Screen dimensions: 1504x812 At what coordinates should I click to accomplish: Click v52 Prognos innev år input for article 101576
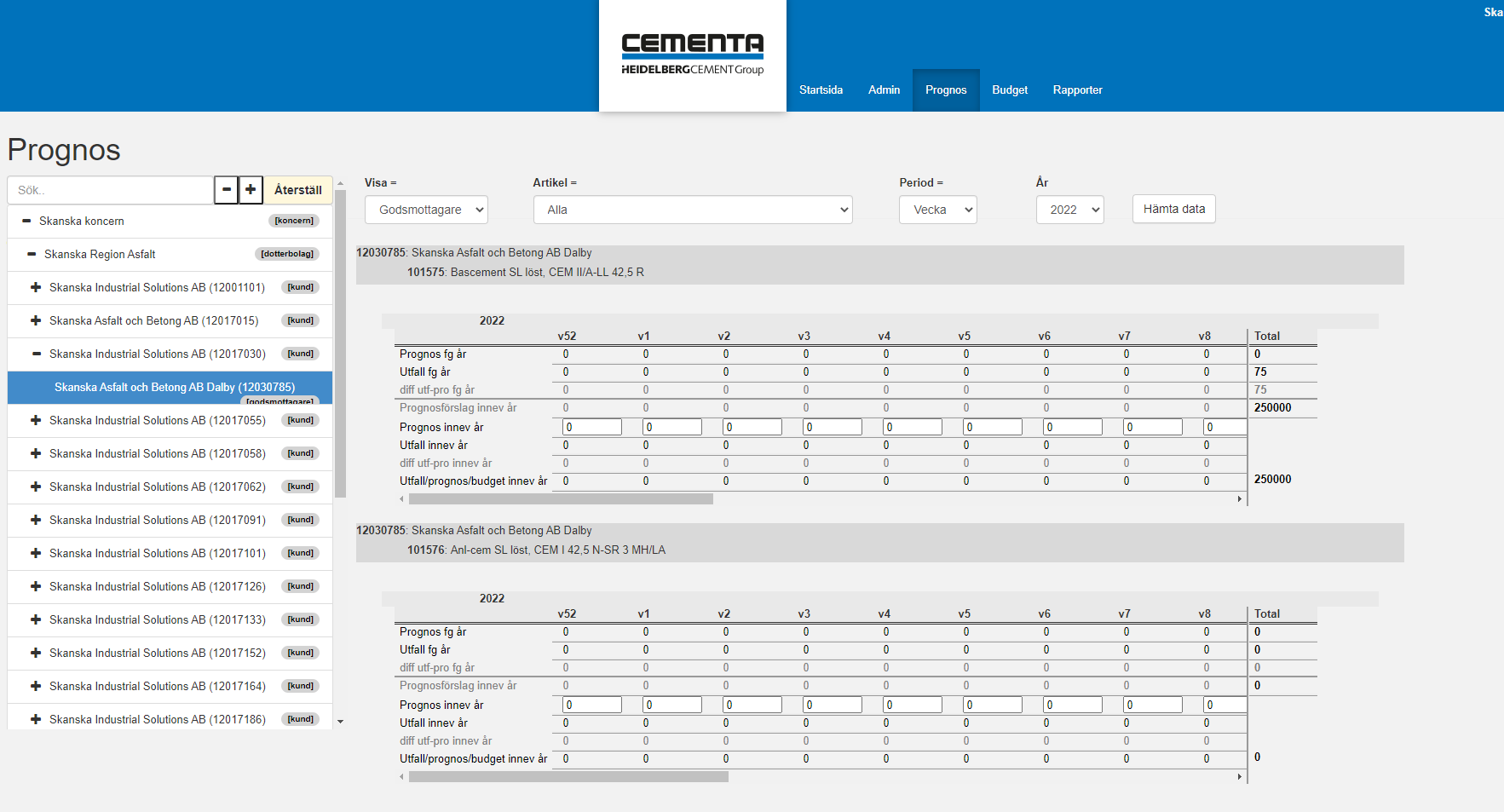592,705
